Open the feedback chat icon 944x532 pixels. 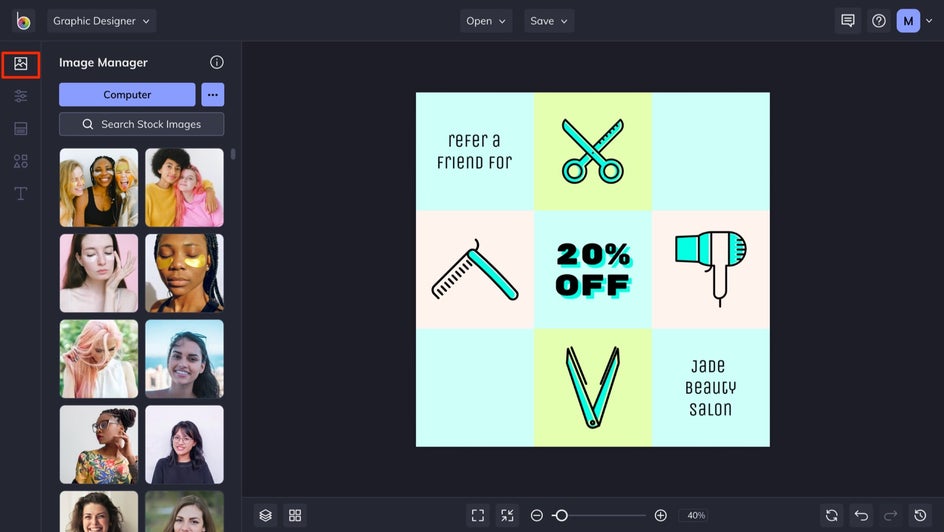848,21
